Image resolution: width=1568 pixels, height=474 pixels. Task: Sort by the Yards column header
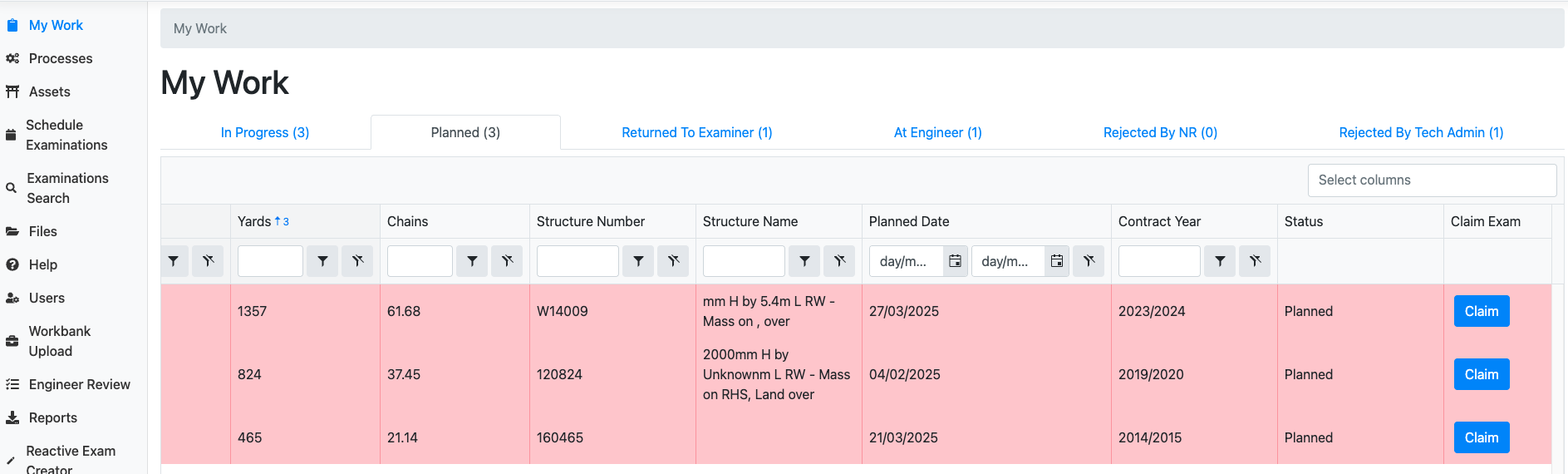254,221
